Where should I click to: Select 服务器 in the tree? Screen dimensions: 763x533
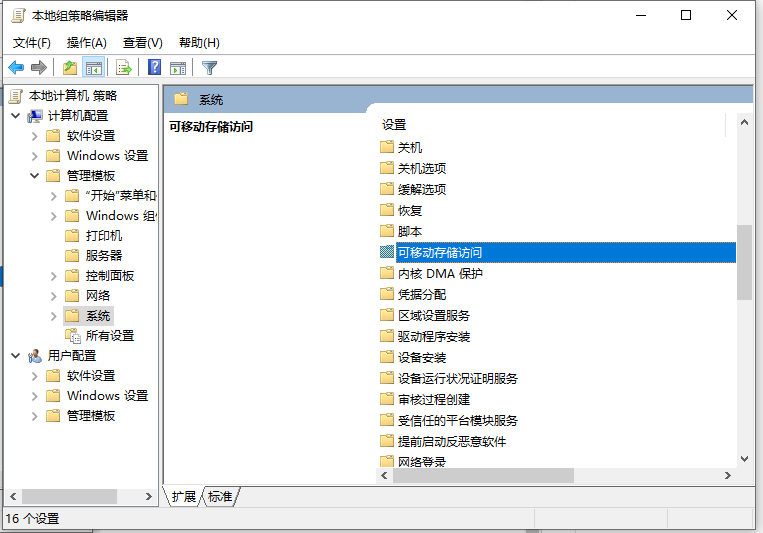point(104,256)
